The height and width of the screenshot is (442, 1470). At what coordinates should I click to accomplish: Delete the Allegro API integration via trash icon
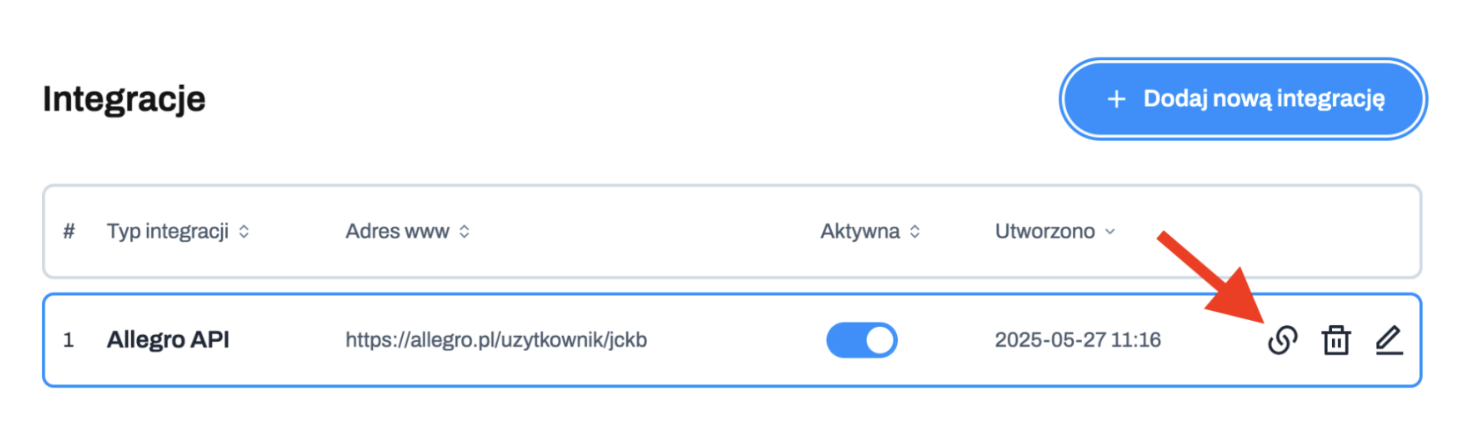pyautogui.click(x=1336, y=341)
